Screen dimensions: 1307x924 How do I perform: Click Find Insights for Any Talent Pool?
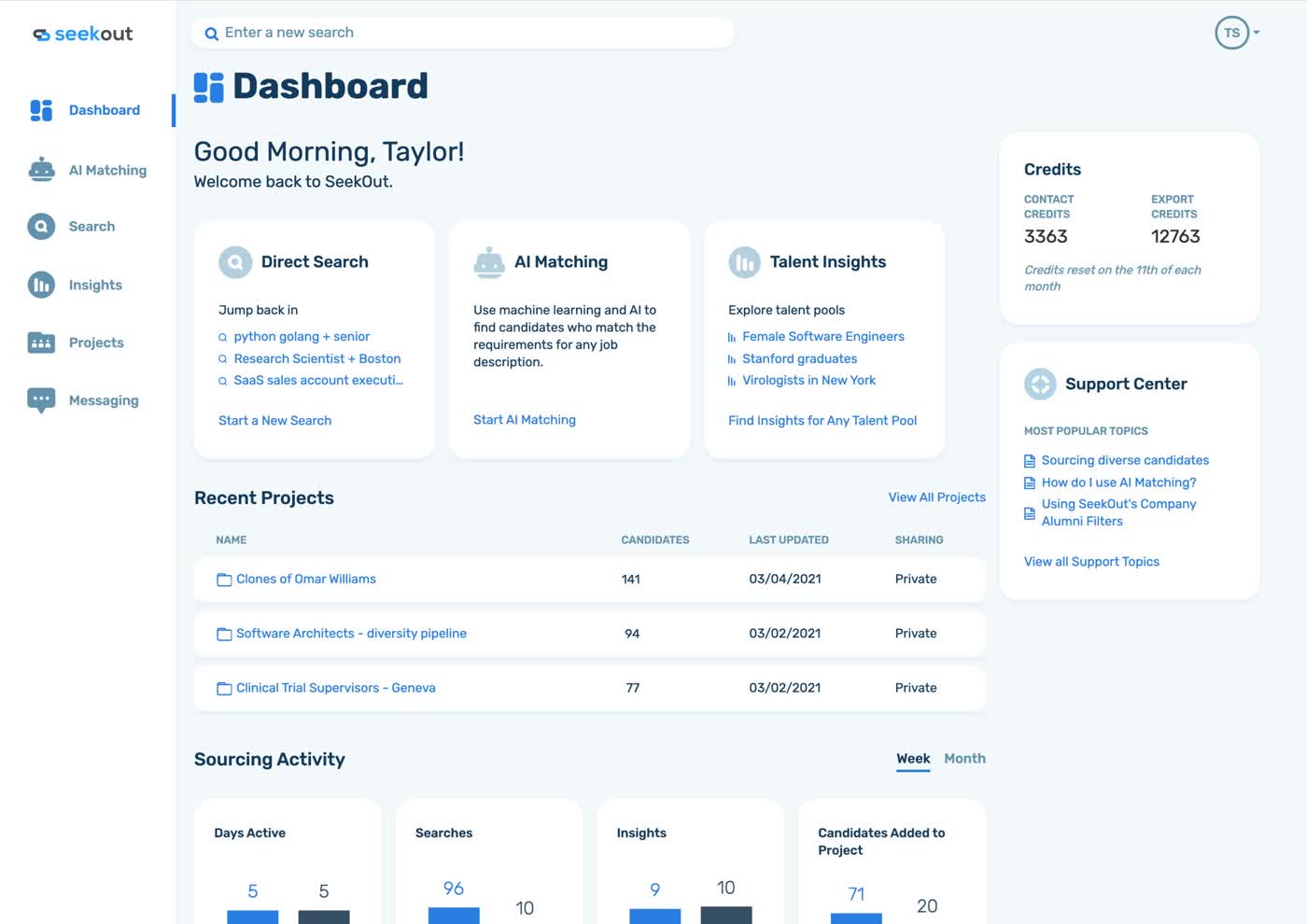822,421
